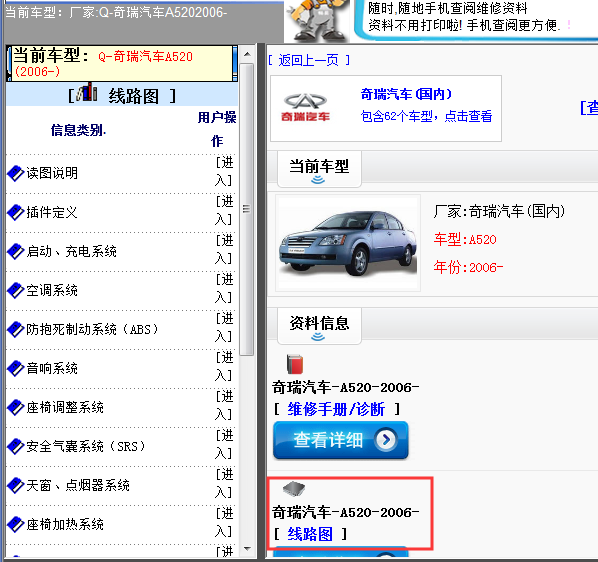The width and height of the screenshot is (598, 562).
Task: Click the red book icon above 维修手册/诊断
Action: tap(295, 364)
